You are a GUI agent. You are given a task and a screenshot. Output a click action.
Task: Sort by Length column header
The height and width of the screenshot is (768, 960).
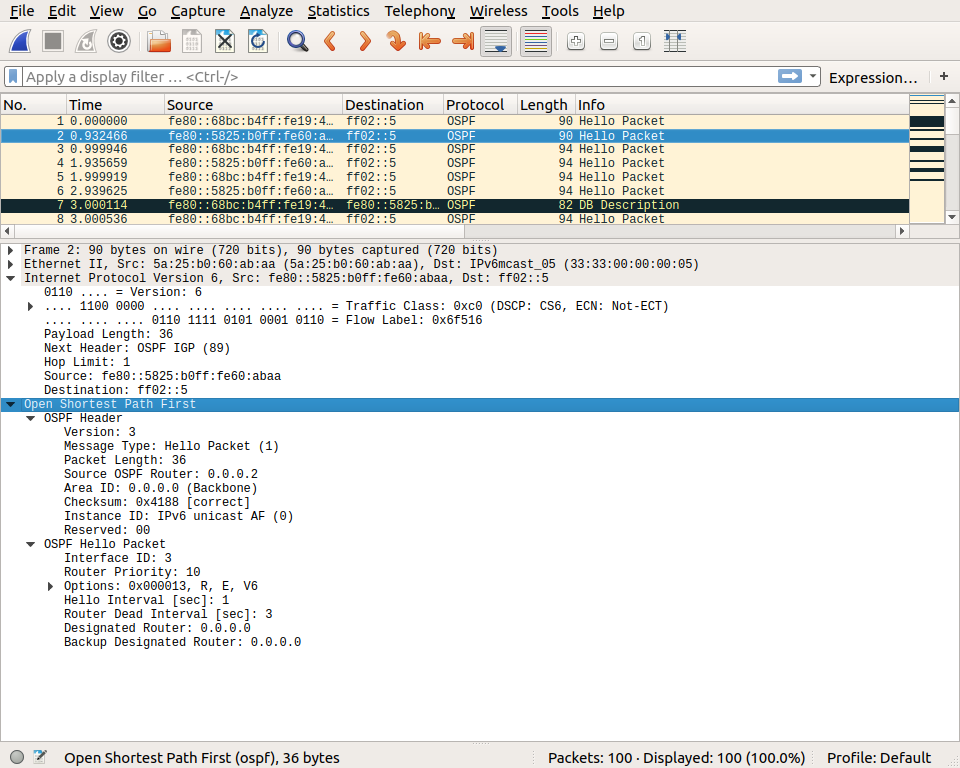tap(547, 105)
